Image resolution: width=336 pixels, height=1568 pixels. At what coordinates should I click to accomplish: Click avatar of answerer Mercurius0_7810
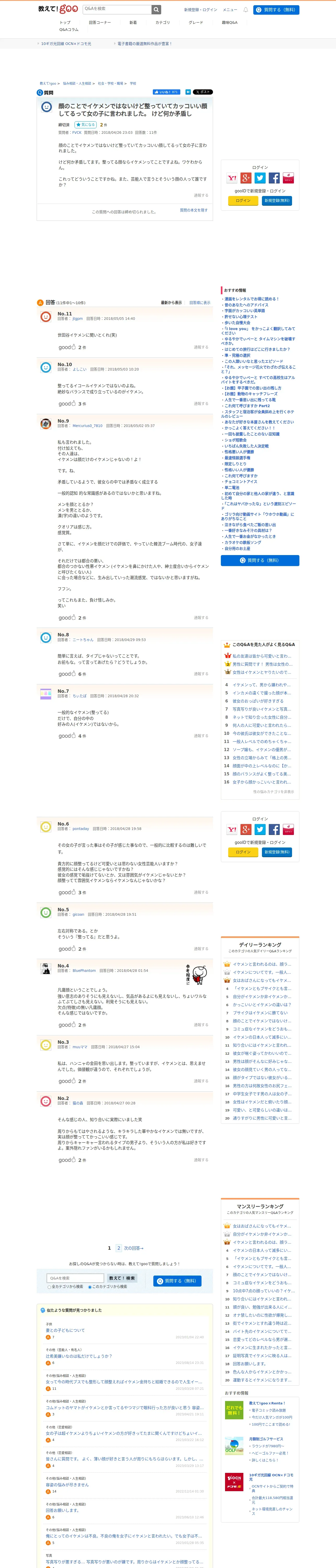click(46, 424)
